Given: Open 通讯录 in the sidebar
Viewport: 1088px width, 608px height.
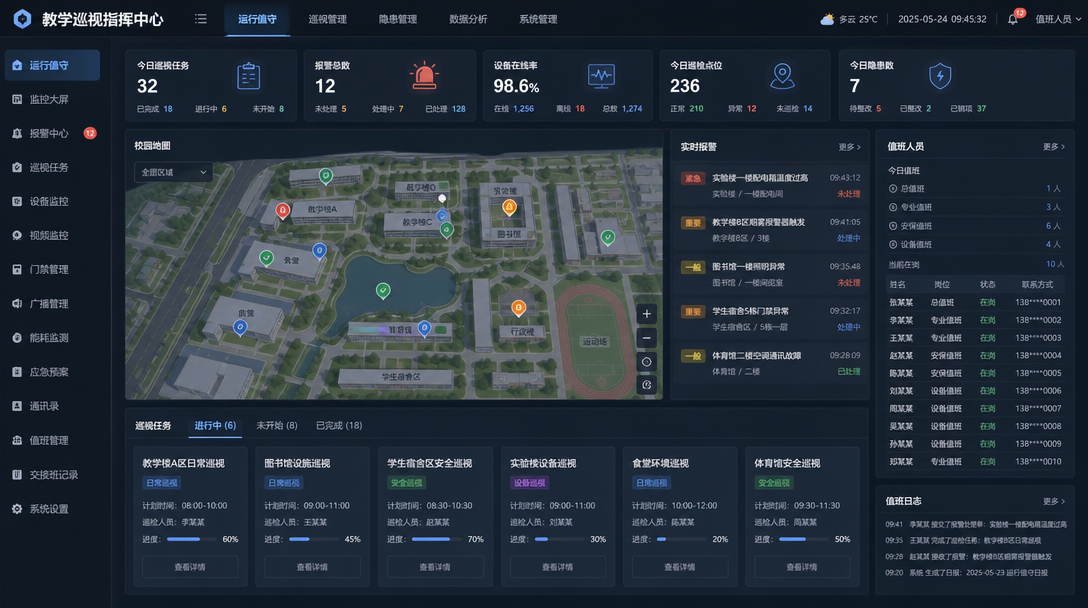Looking at the screenshot, I should pyautogui.click(x=52, y=406).
